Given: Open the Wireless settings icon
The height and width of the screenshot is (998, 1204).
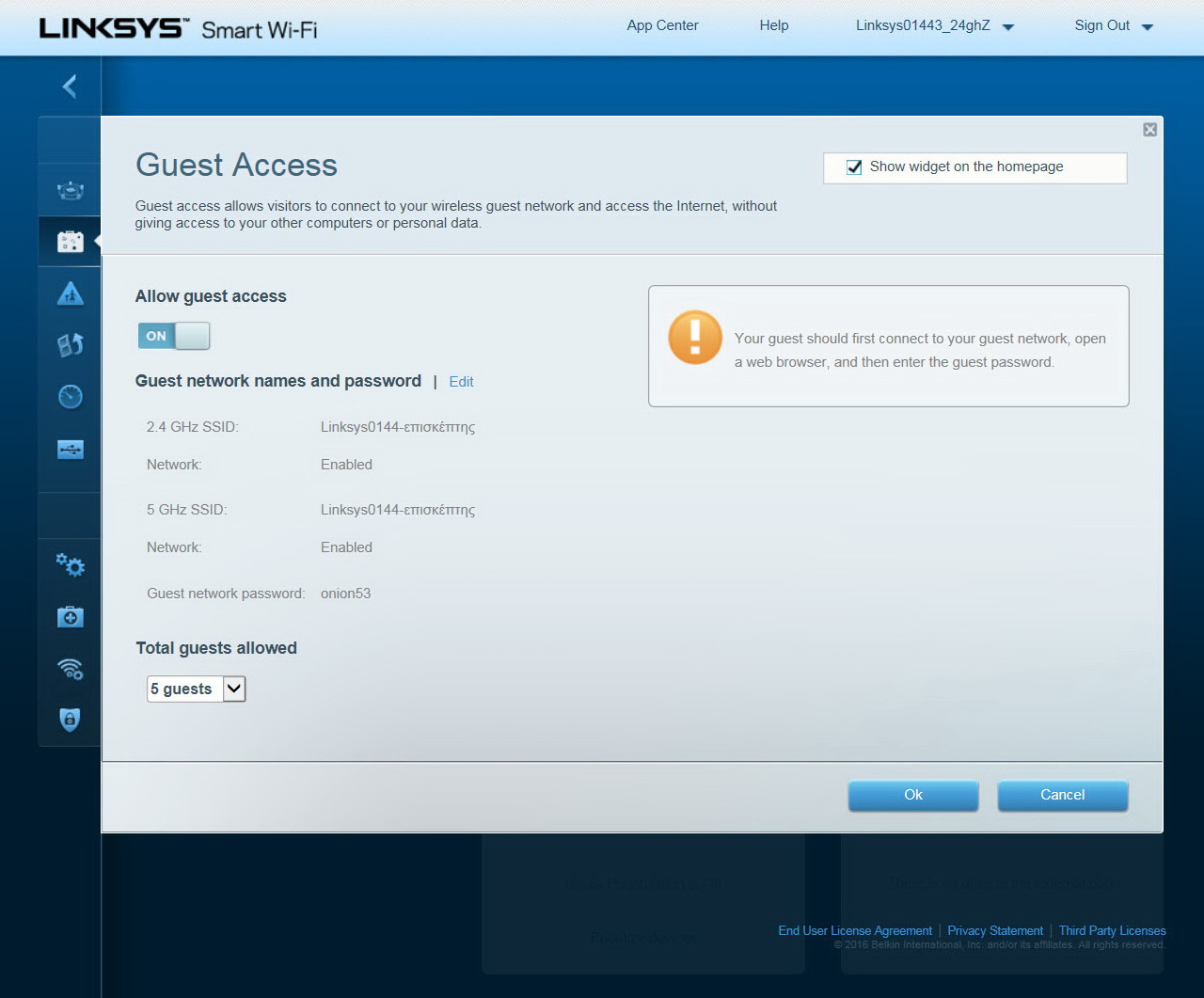Looking at the screenshot, I should point(71,669).
